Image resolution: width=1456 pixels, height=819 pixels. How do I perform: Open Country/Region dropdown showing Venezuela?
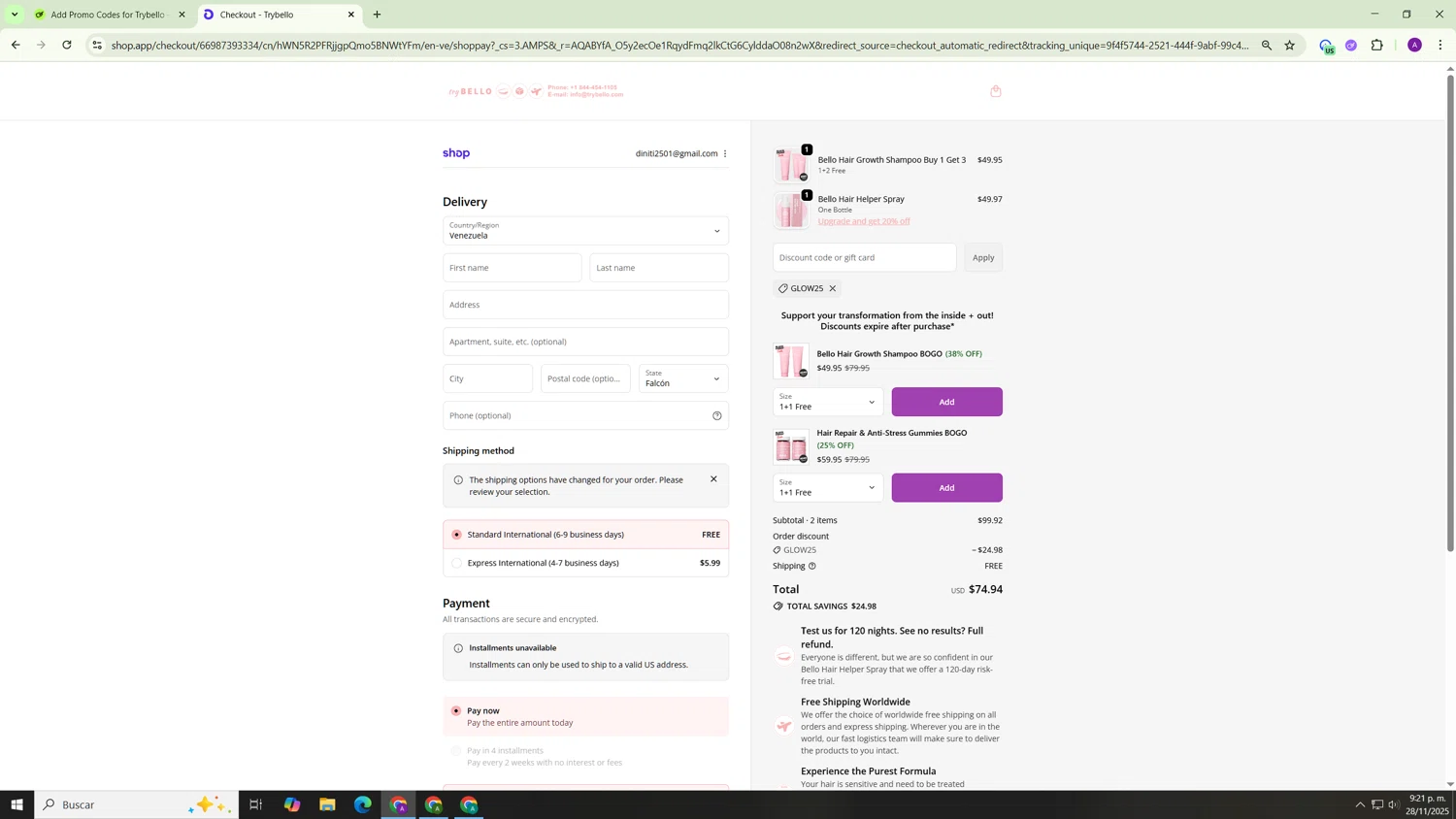pos(585,231)
